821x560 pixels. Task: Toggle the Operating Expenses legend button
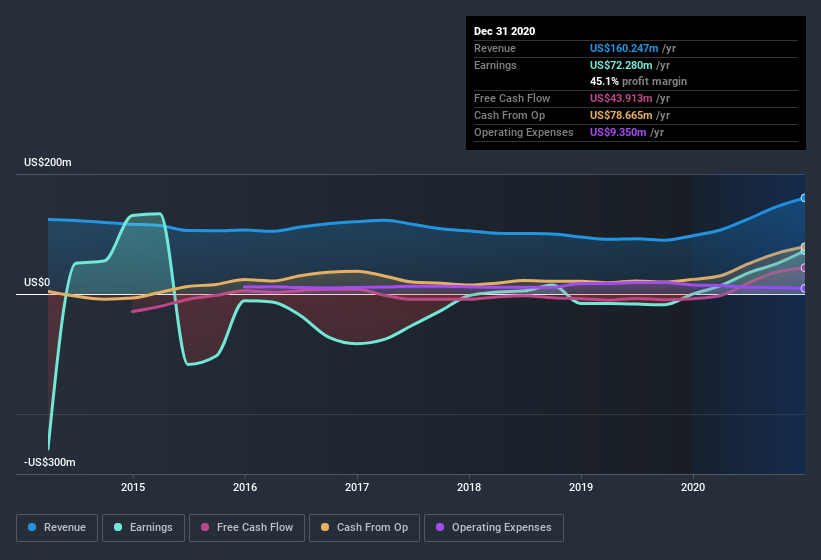pos(494,528)
